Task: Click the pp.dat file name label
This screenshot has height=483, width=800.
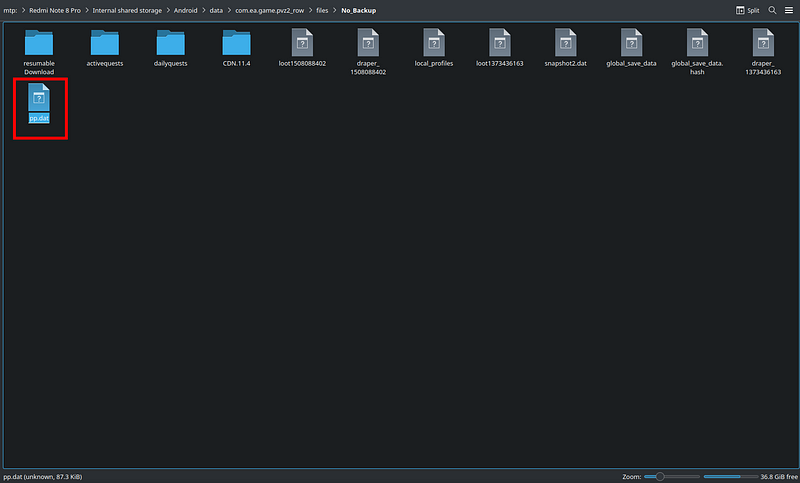Action: [39, 118]
